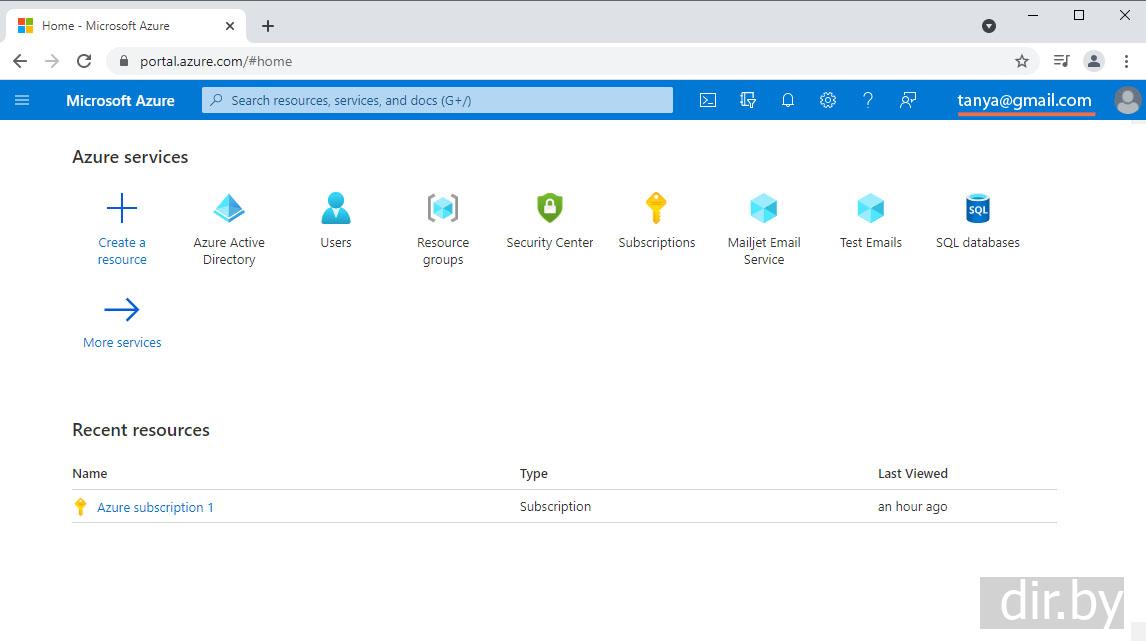Open Resource groups service
Image resolution: width=1146 pixels, height=641 pixels.
pos(443,209)
